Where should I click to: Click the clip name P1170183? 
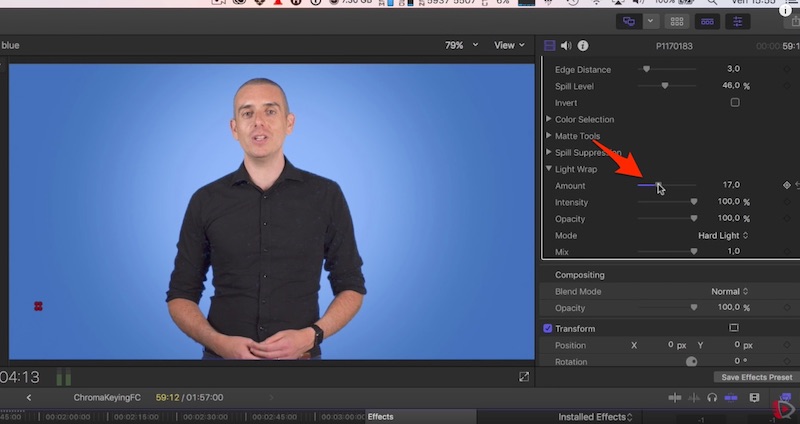point(674,46)
